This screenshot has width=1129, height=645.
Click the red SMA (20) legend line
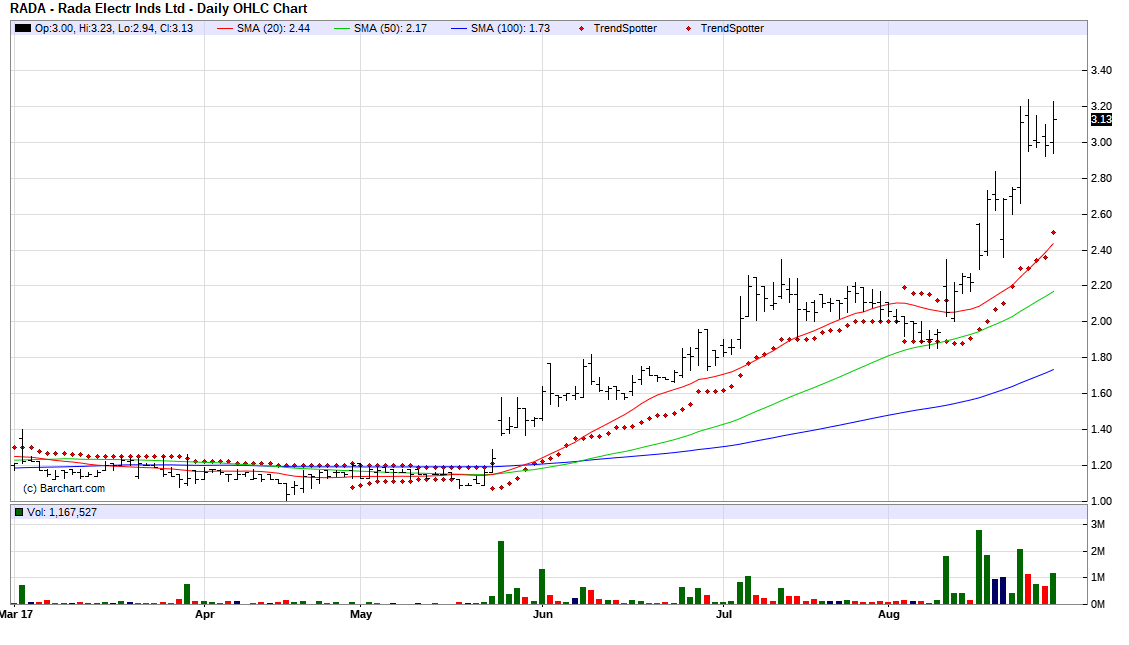coord(225,28)
